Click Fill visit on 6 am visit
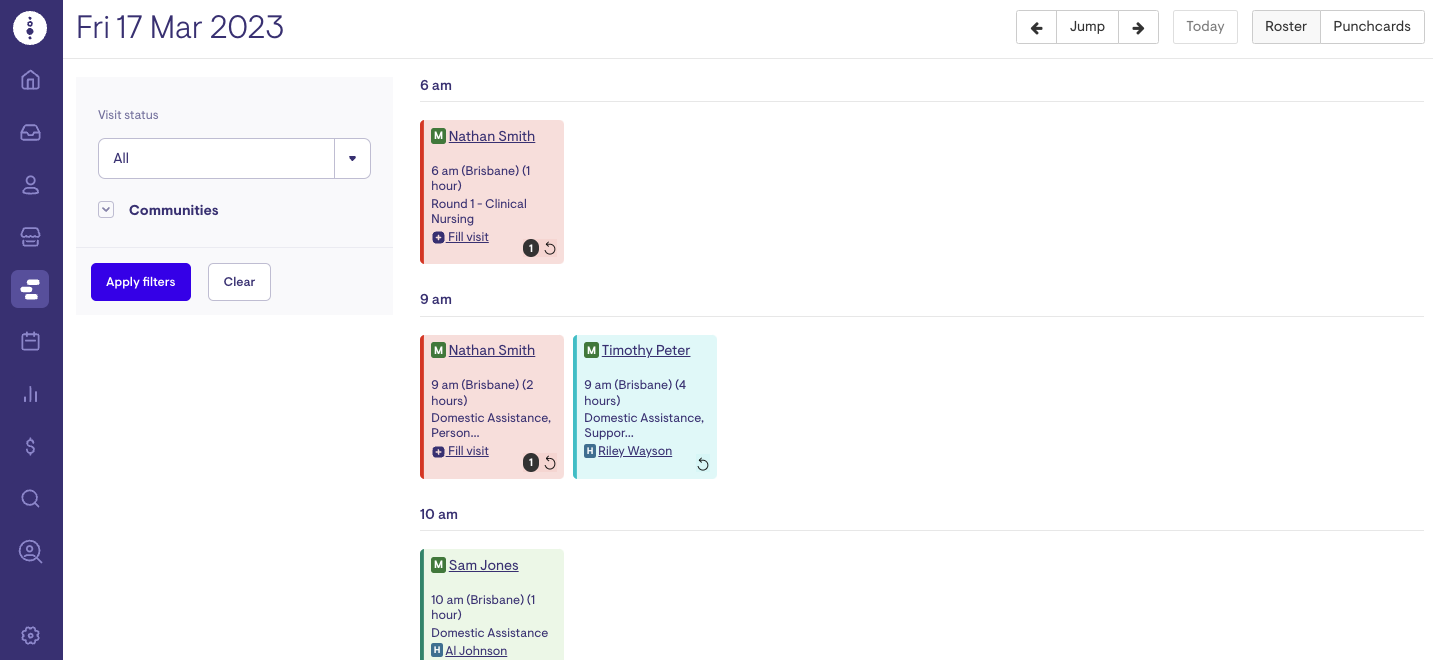The width and height of the screenshot is (1433, 660). (x=467, y=237)
